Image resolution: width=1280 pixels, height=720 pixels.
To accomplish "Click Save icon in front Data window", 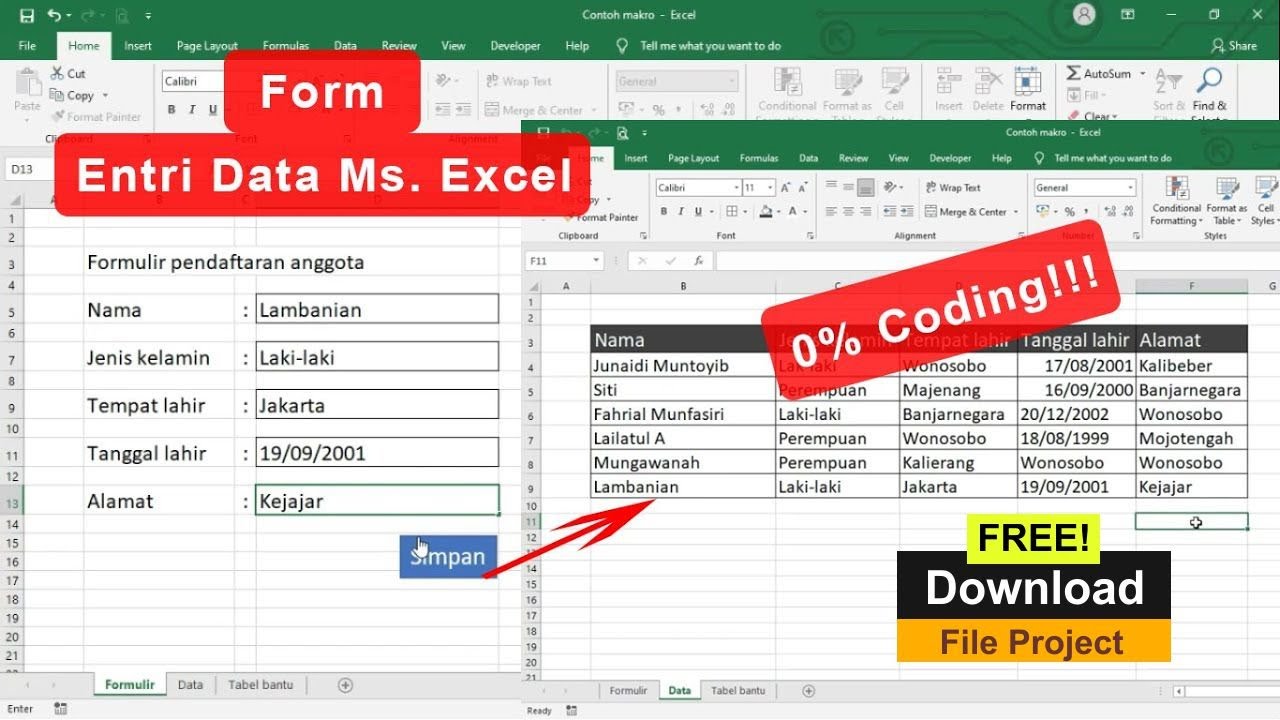I will click(544, 132).
